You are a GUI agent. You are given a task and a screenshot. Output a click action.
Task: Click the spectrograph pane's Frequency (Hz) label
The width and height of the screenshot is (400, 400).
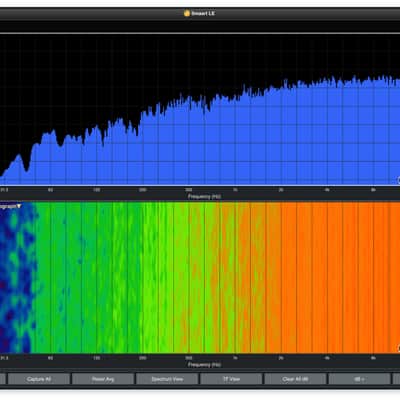tap(204, 365)
